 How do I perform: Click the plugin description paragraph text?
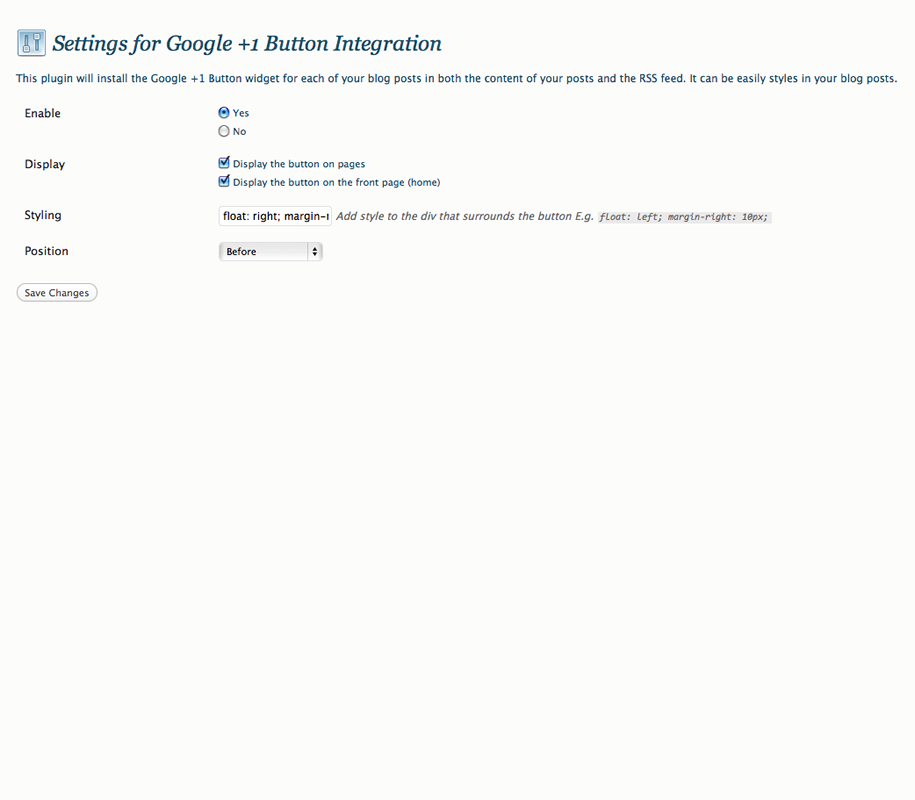456,78
